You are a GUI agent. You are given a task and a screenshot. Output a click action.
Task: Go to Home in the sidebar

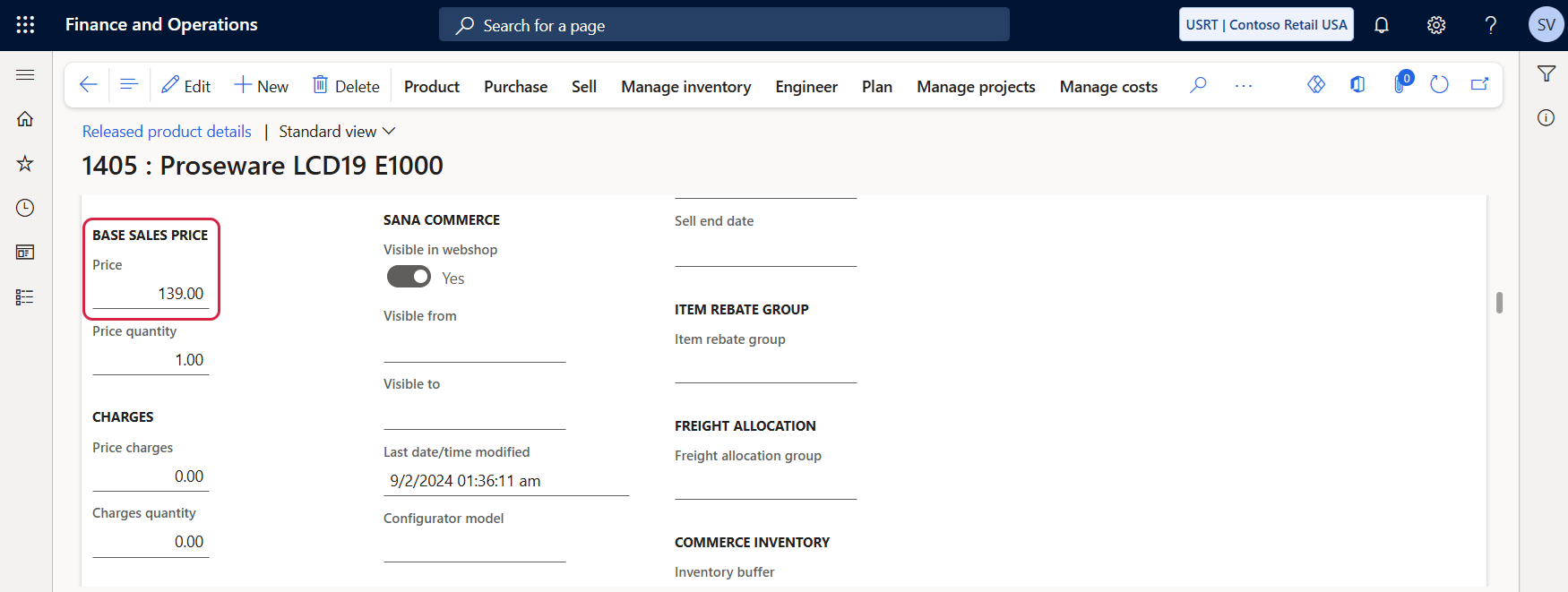tap(25, 119)
